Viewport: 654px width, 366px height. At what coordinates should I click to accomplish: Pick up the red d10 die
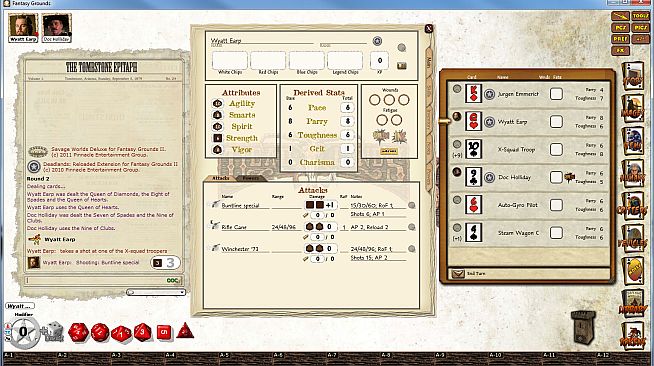(121, 333)
